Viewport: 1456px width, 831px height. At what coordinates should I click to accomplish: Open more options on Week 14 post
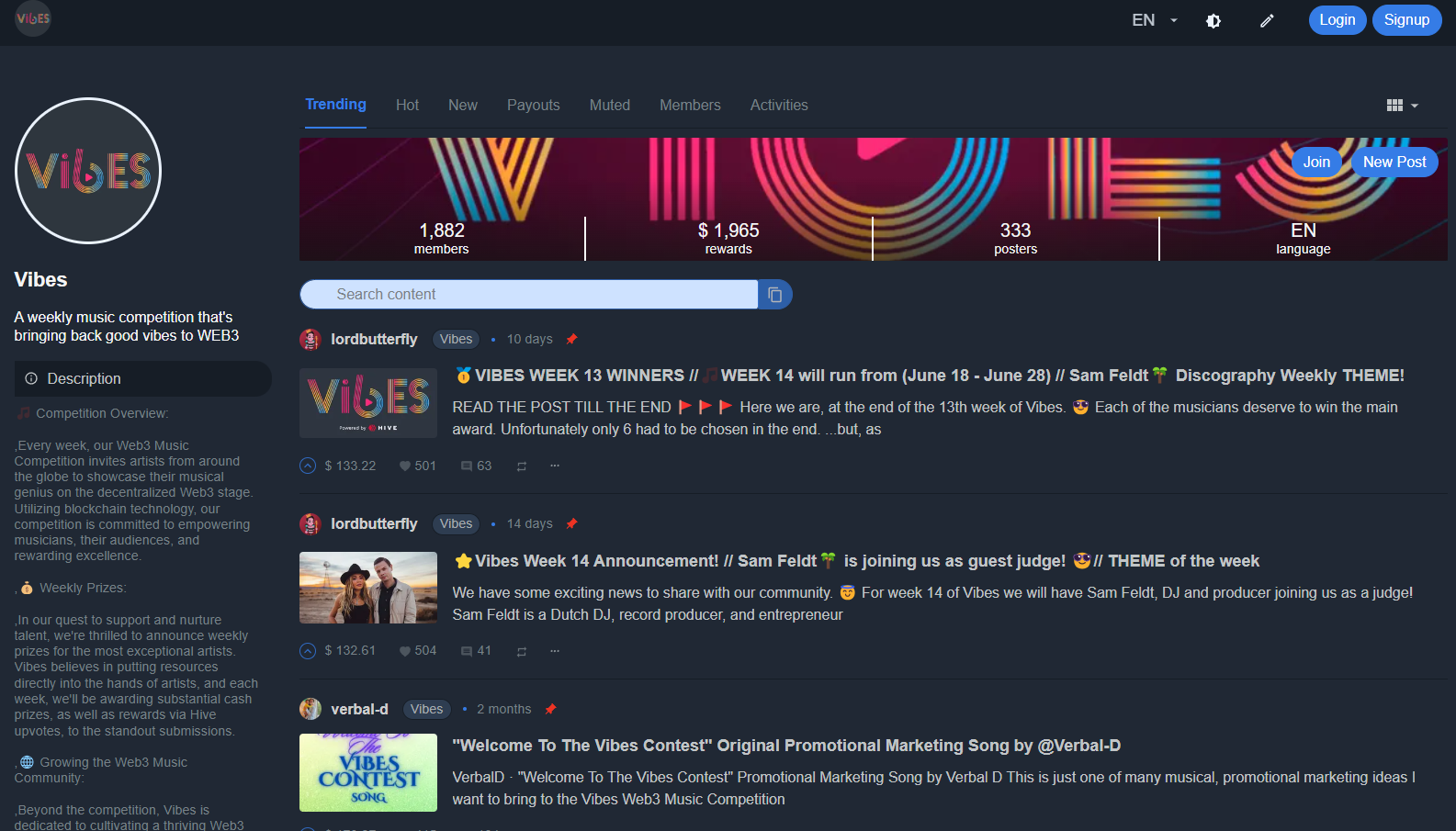[555, 651]
